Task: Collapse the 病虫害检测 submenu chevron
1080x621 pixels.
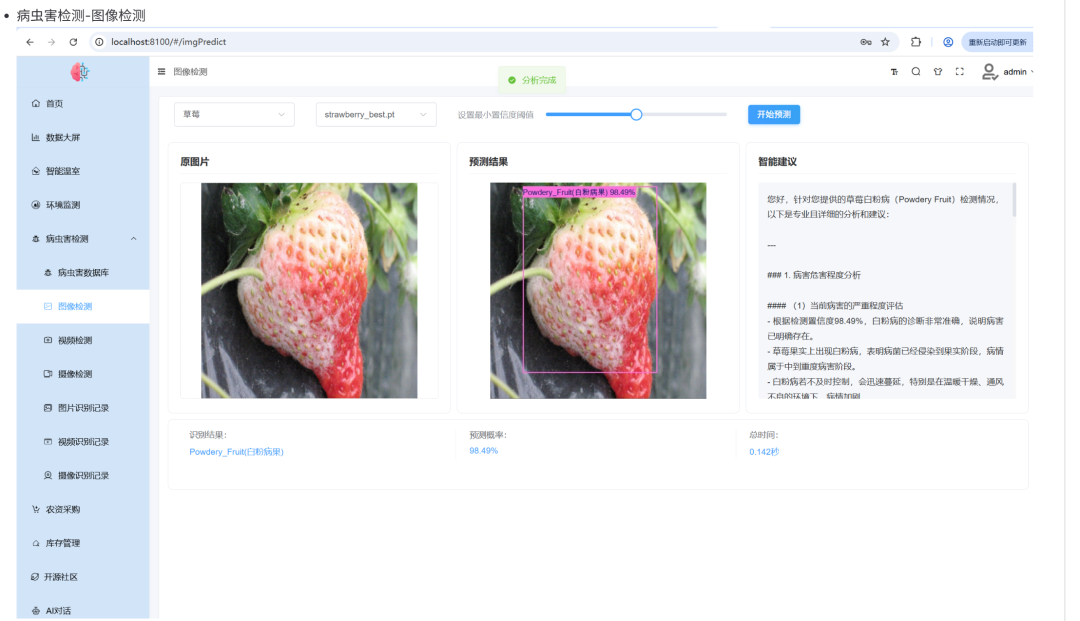Action: (134, 239)
